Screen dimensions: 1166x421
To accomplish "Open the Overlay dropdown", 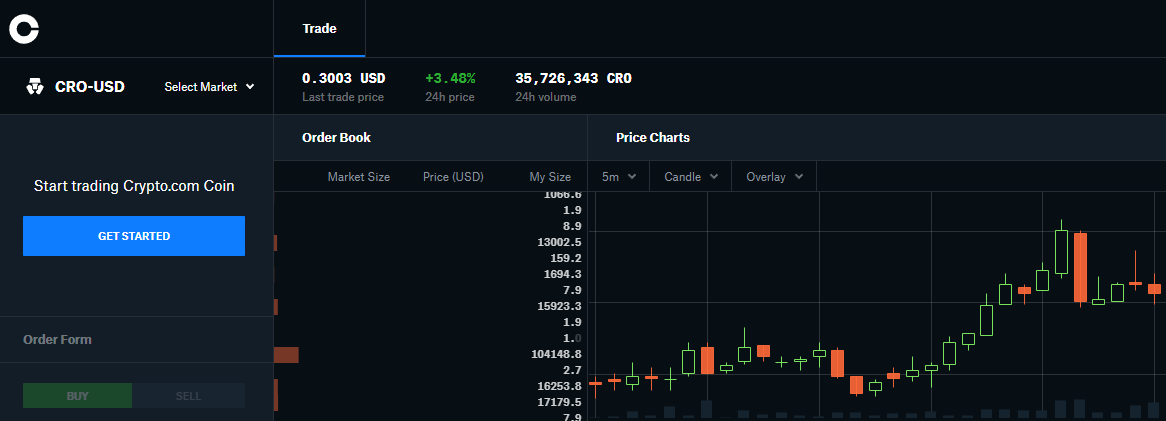I will (774, 176).
